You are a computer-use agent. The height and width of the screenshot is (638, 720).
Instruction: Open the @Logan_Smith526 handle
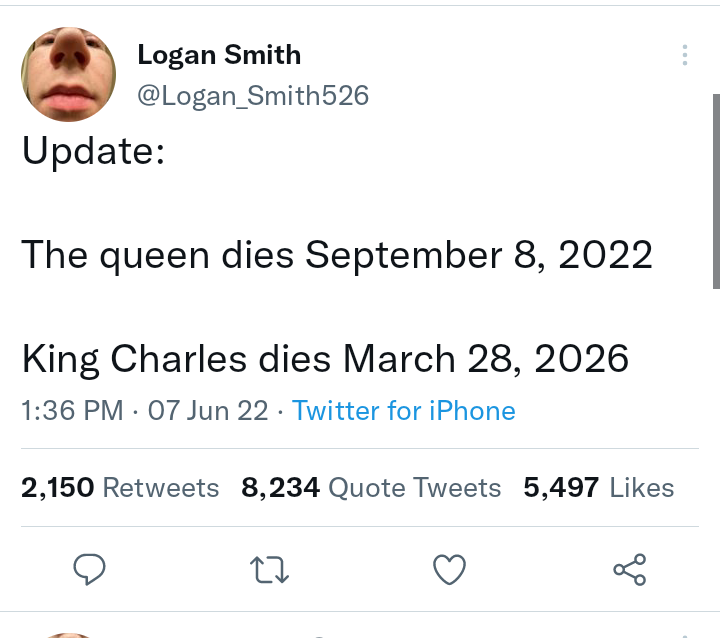tap(253, 95)
